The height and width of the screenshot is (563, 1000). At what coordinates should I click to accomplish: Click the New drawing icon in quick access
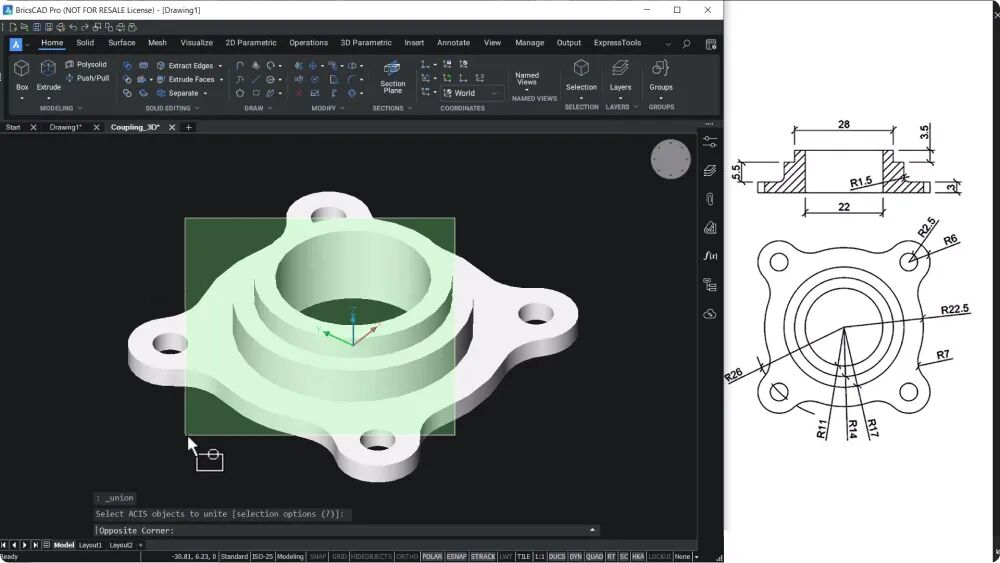[13, 27]
